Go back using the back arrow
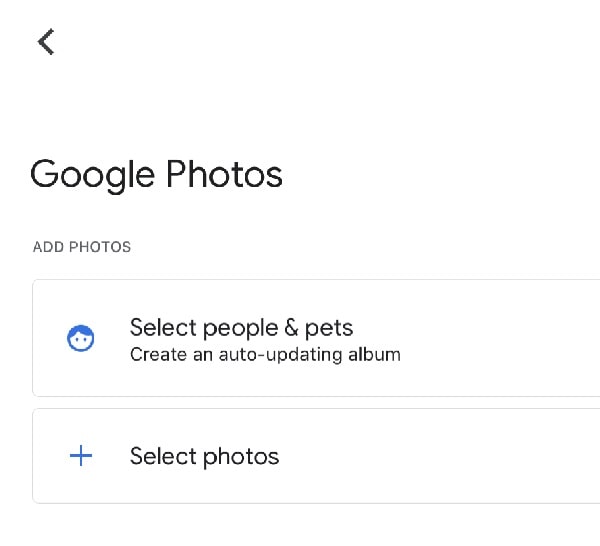Image resolution: width=600 pixels, height=546 pixels. coord(45,41)
